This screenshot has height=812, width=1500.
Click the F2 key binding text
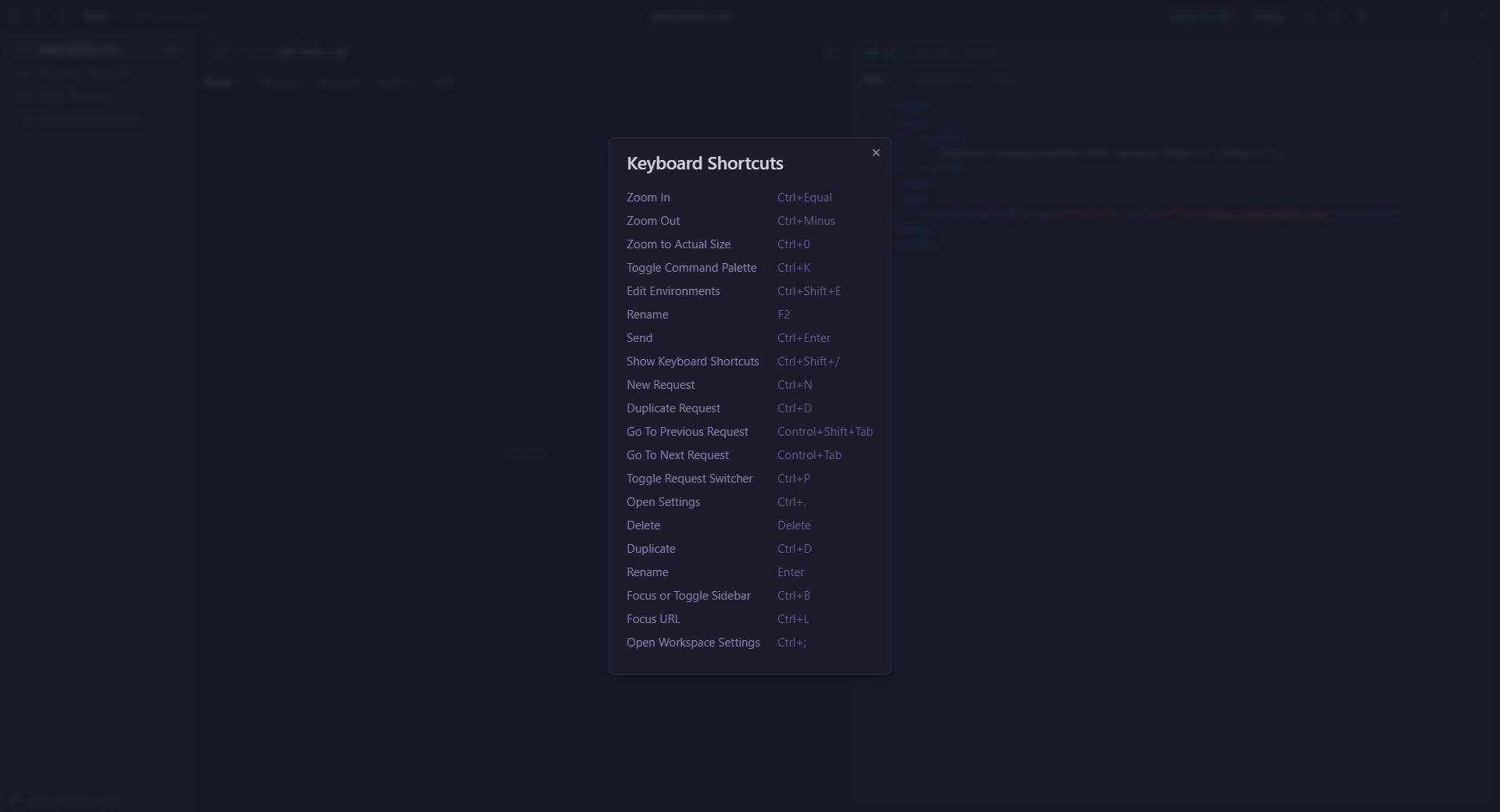click(784, 315)
